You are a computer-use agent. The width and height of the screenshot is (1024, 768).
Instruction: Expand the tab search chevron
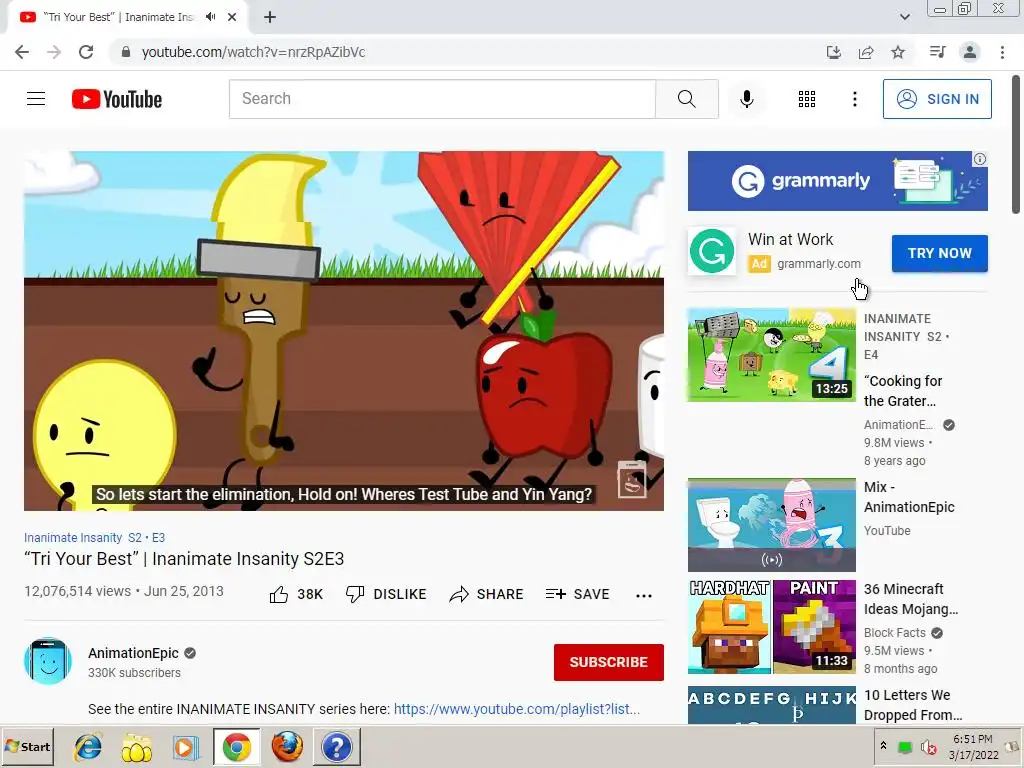click(904, 17)
